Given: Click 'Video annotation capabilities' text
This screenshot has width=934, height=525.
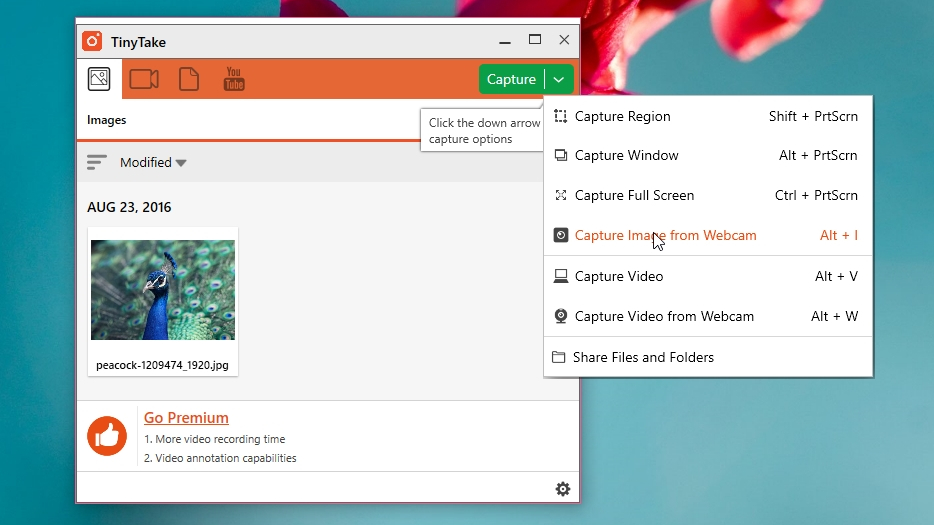Looking at the screenshot, I should click(x=226, y=458).
